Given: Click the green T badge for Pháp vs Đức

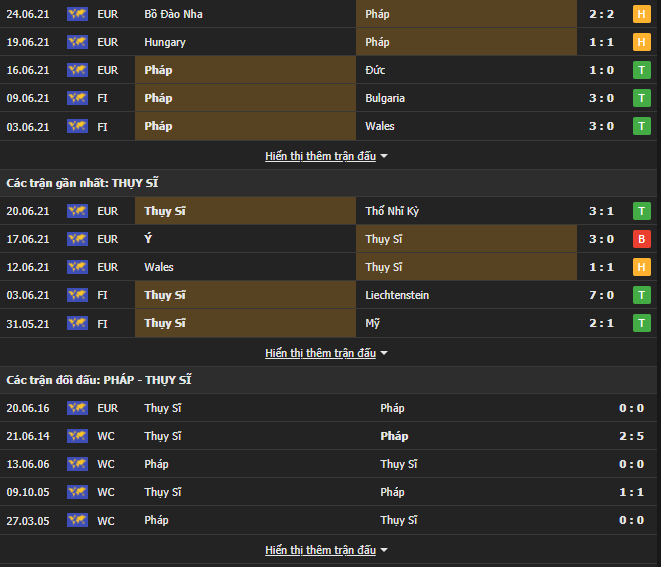Looking at the screenshot, I should coord(641,70).
